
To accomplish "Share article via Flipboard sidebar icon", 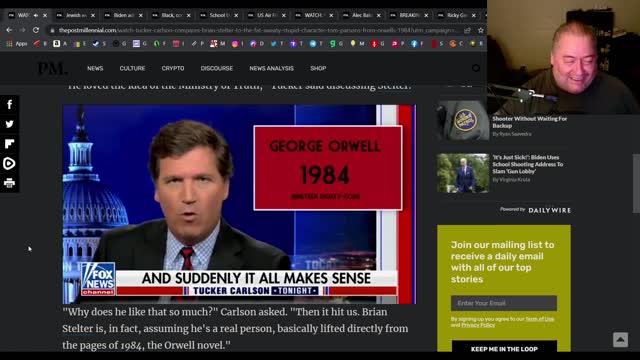I will 9,144.
